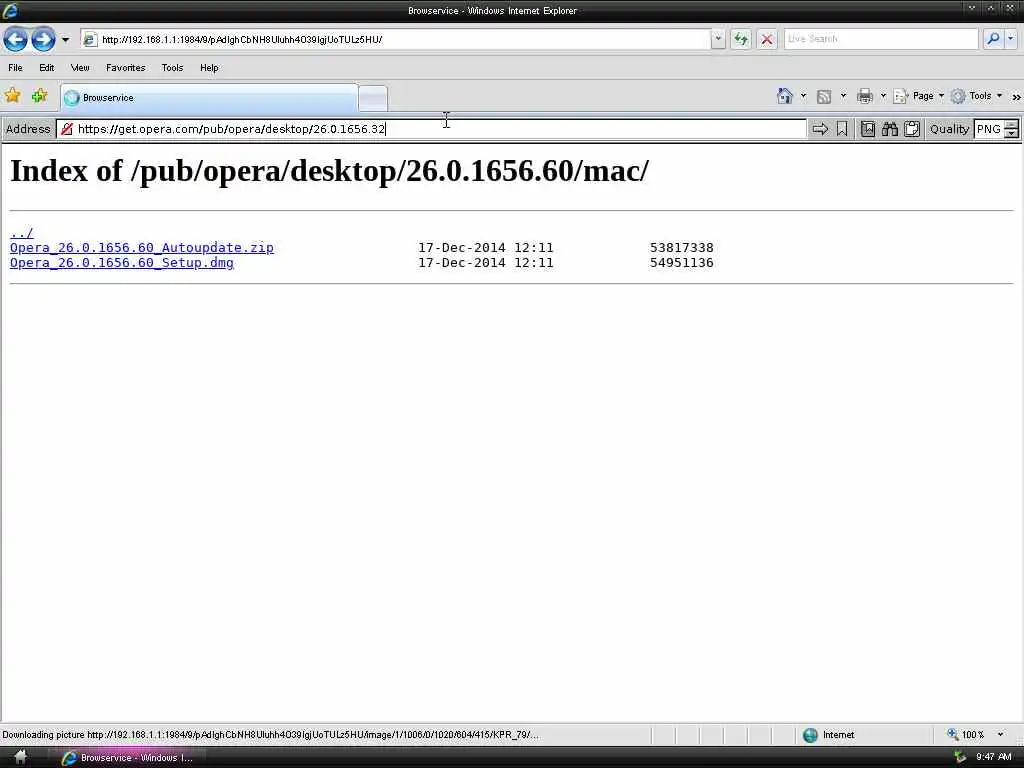Expand the IE address bar history dropdown
1024x768 pixels.
718,39
